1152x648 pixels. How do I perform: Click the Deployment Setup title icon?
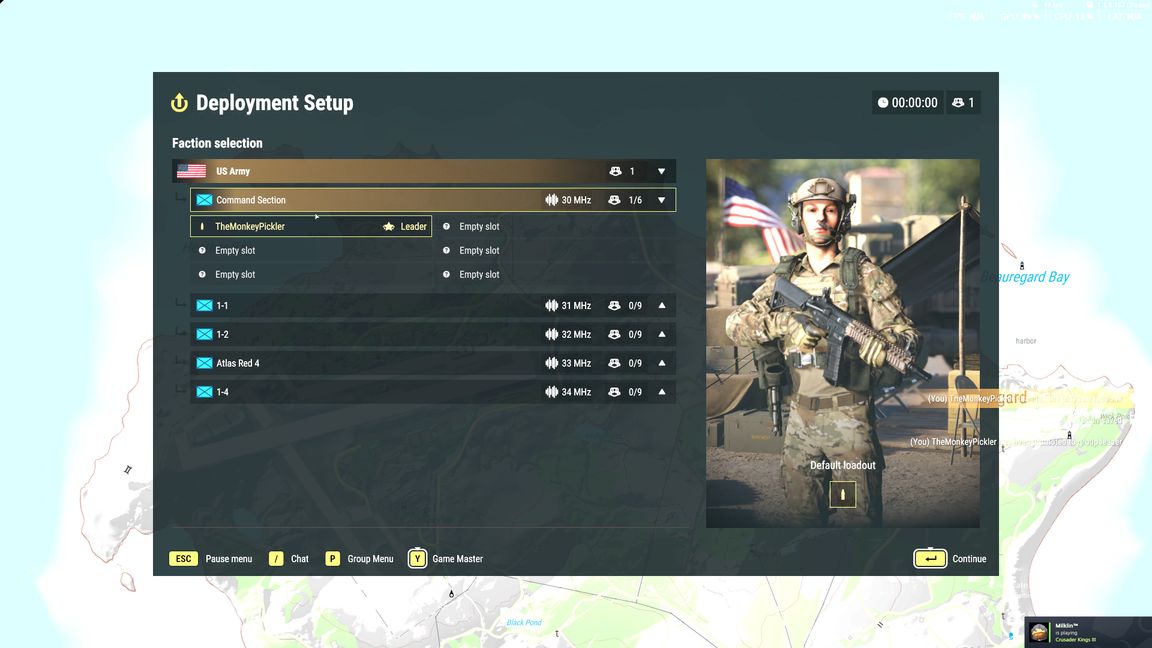click(x=180, y=103)
